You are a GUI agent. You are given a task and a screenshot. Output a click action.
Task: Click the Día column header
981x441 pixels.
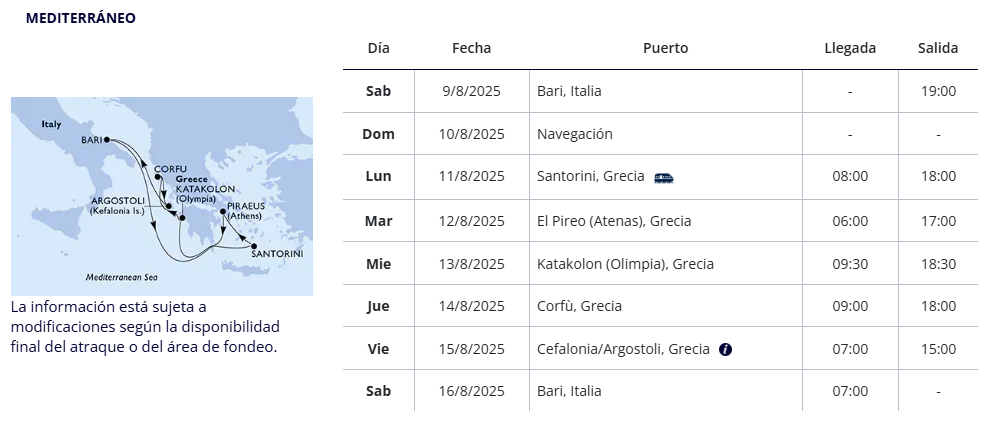pos(379,48)
